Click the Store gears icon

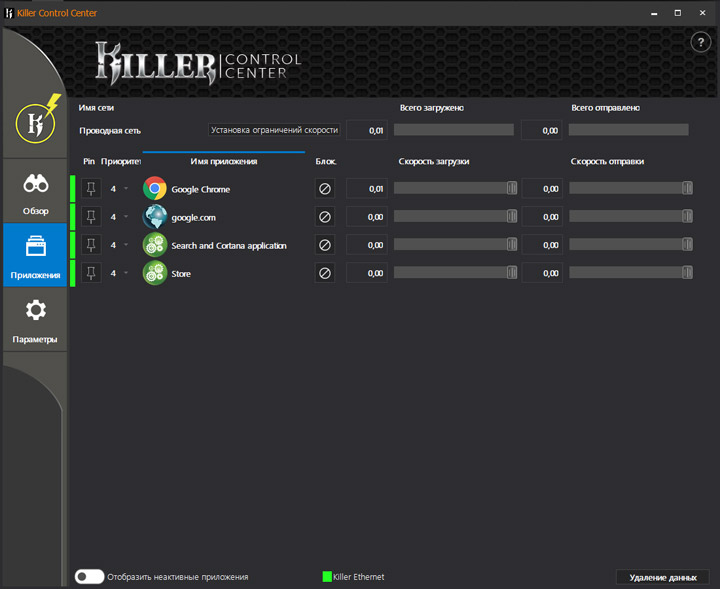tap(155, 273)
